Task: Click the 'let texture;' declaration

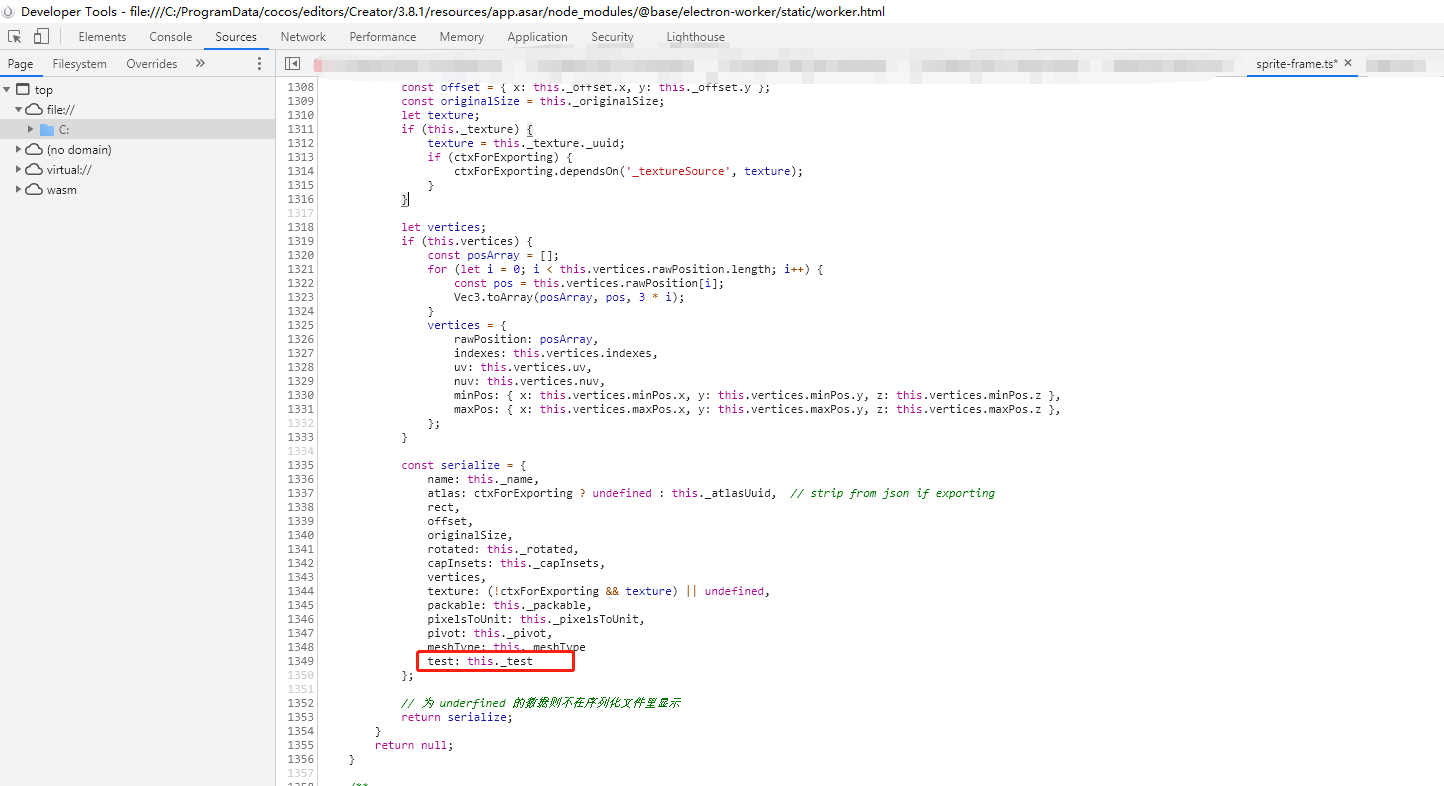Action: point(441,115)
